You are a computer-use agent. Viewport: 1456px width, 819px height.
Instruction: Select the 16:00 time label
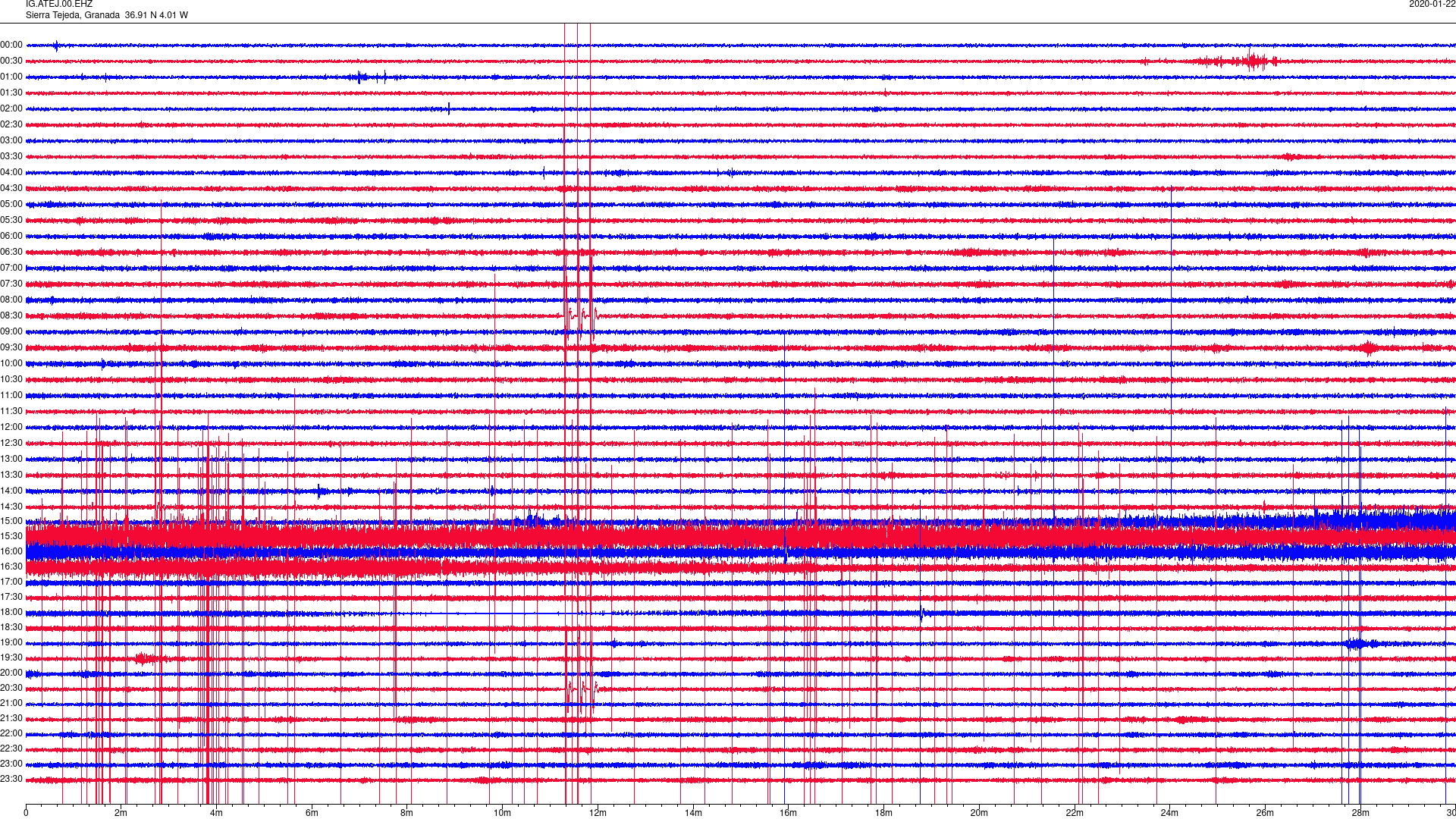coord(11,551)
